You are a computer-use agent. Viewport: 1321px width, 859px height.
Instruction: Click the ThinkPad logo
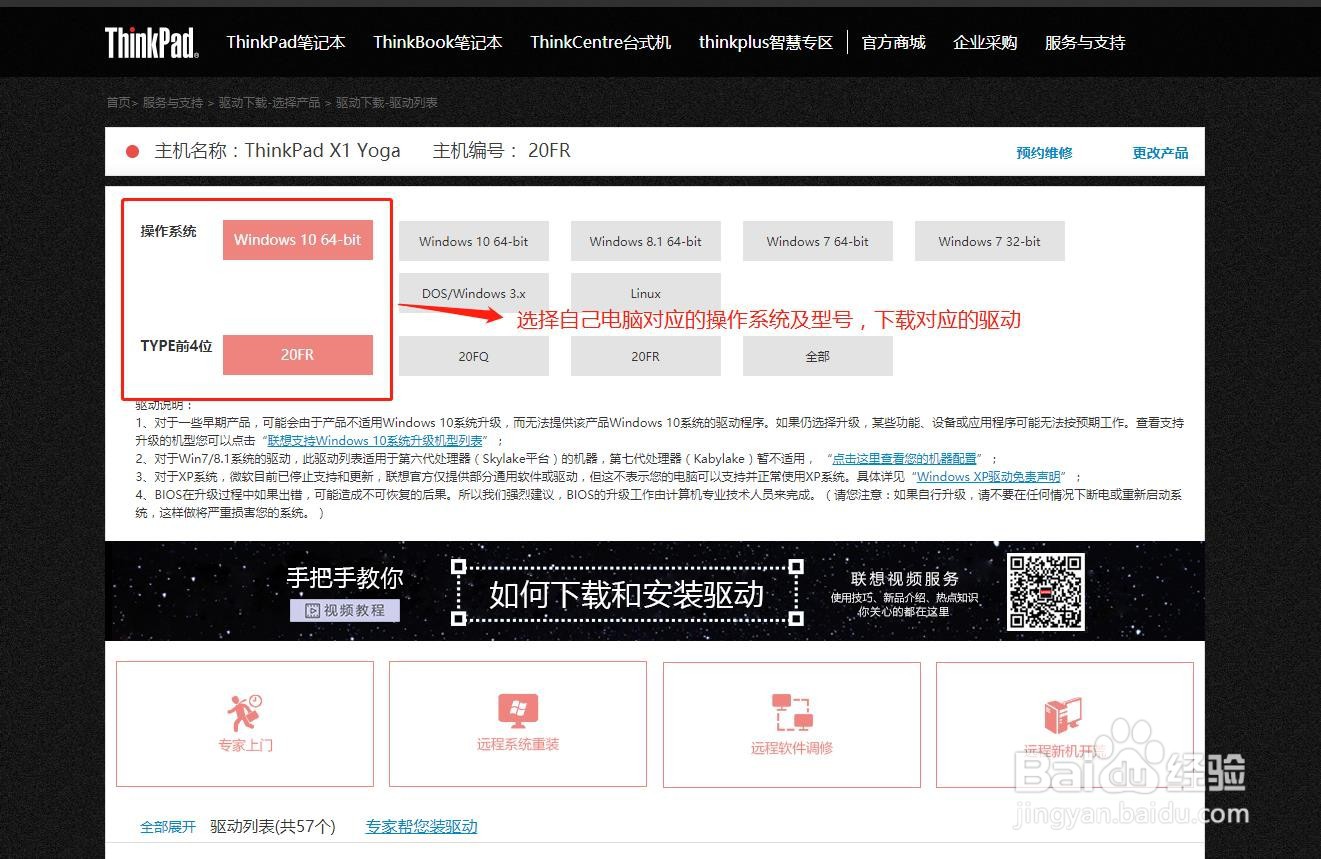tap(152, 42)
